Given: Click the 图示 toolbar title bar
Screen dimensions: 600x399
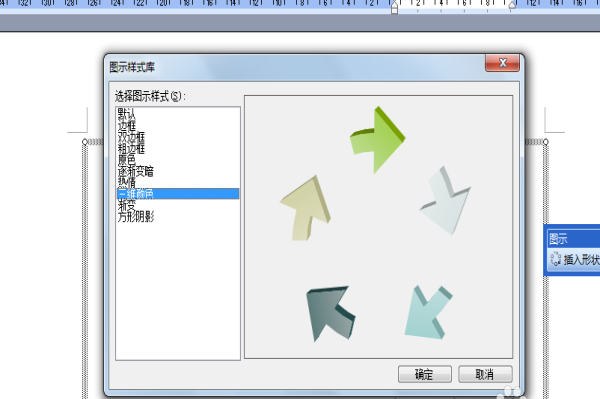Looking at the screenshot, I should [573, 239].
